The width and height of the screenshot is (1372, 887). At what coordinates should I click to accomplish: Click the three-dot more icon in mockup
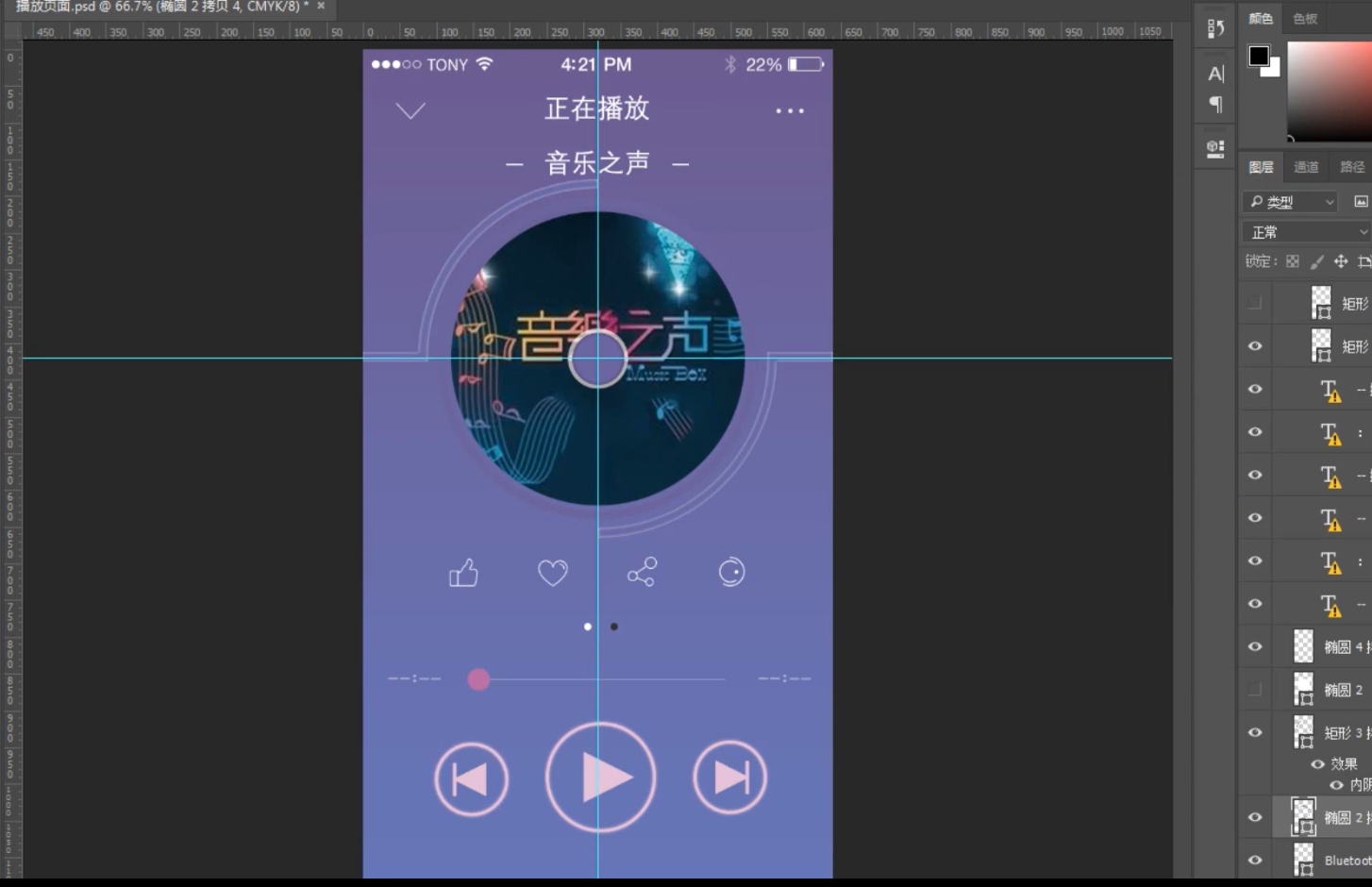pyautogui.click(x=790, y=110)
